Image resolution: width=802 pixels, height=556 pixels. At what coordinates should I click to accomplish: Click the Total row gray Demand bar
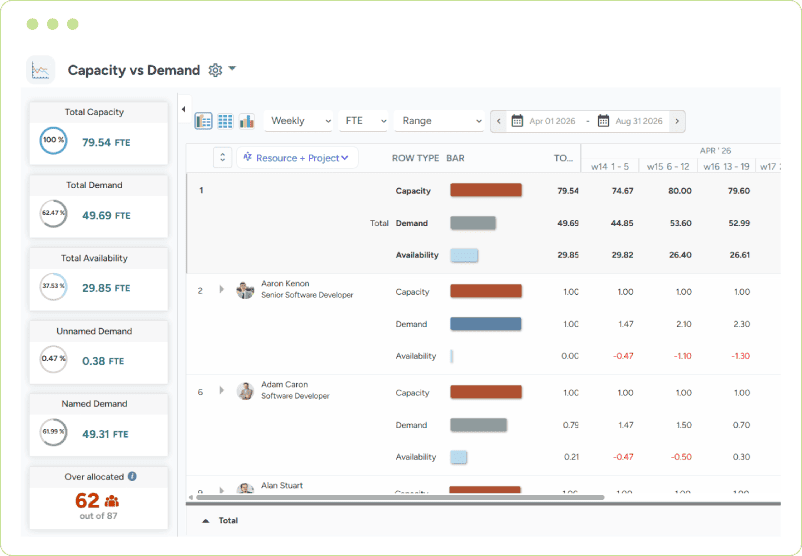pyautogui.click(x=473, y=223)
